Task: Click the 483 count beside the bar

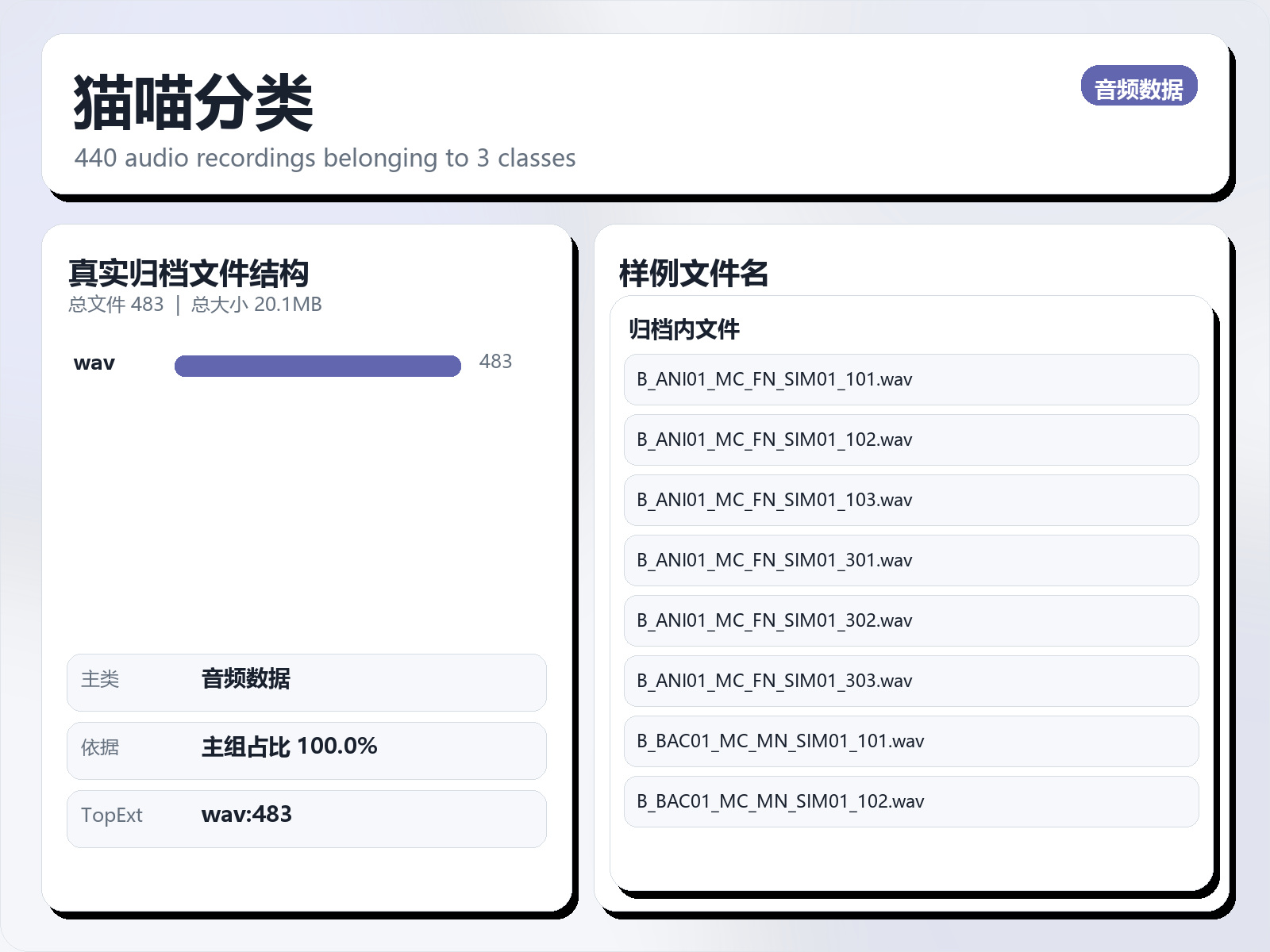Action: (x=496, y=361)
